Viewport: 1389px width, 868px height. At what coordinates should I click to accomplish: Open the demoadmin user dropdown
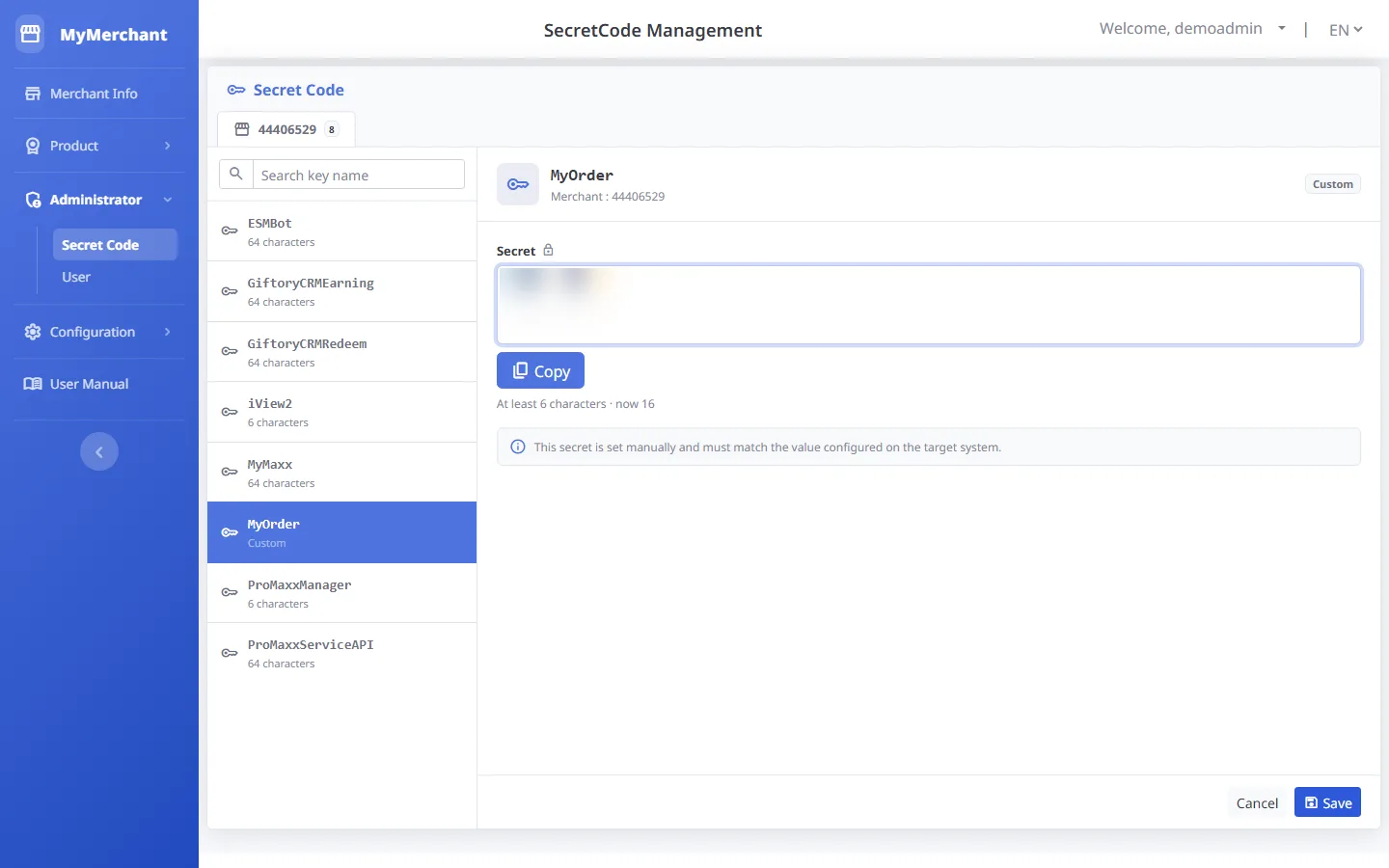click(x=1192, y=29)
